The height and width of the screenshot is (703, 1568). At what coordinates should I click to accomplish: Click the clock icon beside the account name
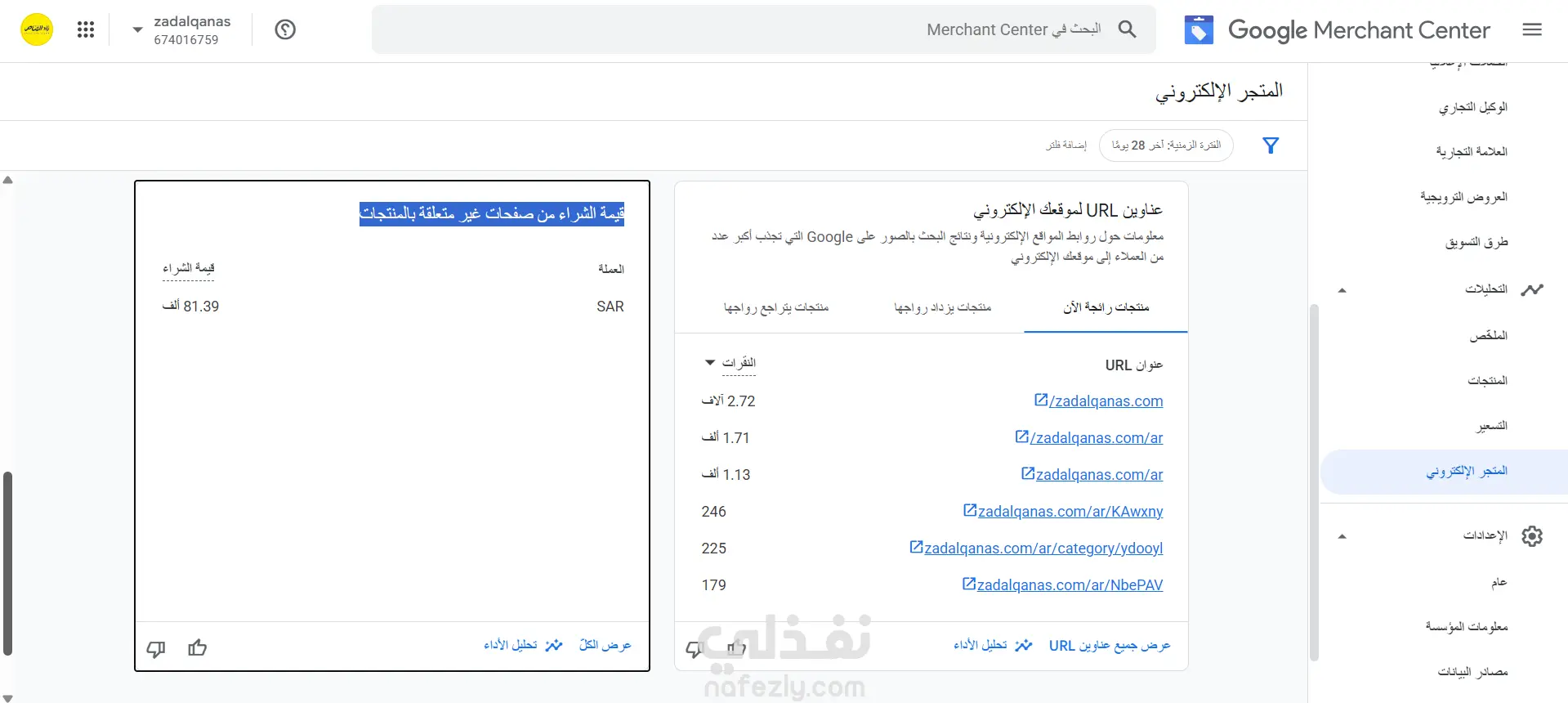coord(285,29)
